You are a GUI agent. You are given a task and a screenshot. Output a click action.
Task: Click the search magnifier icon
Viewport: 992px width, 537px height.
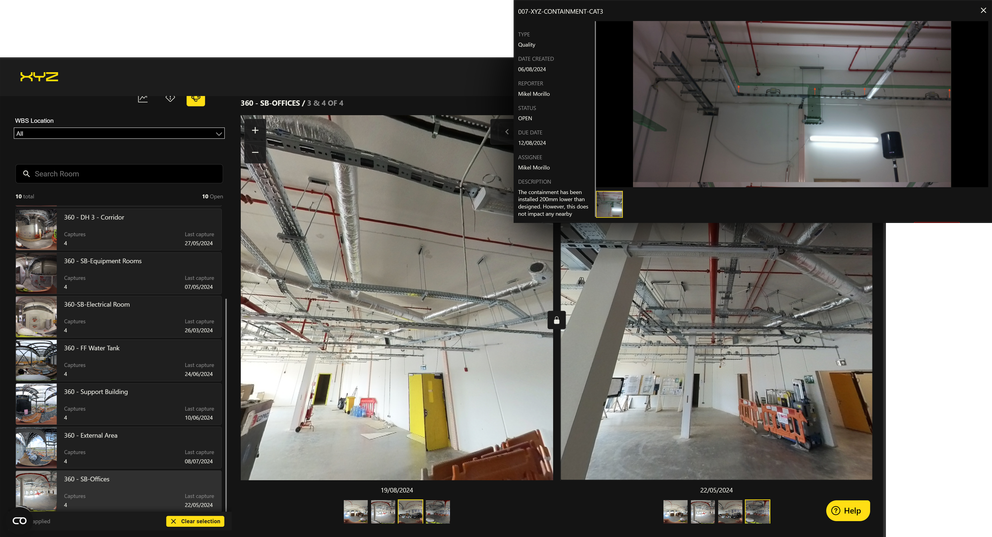click(x=26, y=173)
